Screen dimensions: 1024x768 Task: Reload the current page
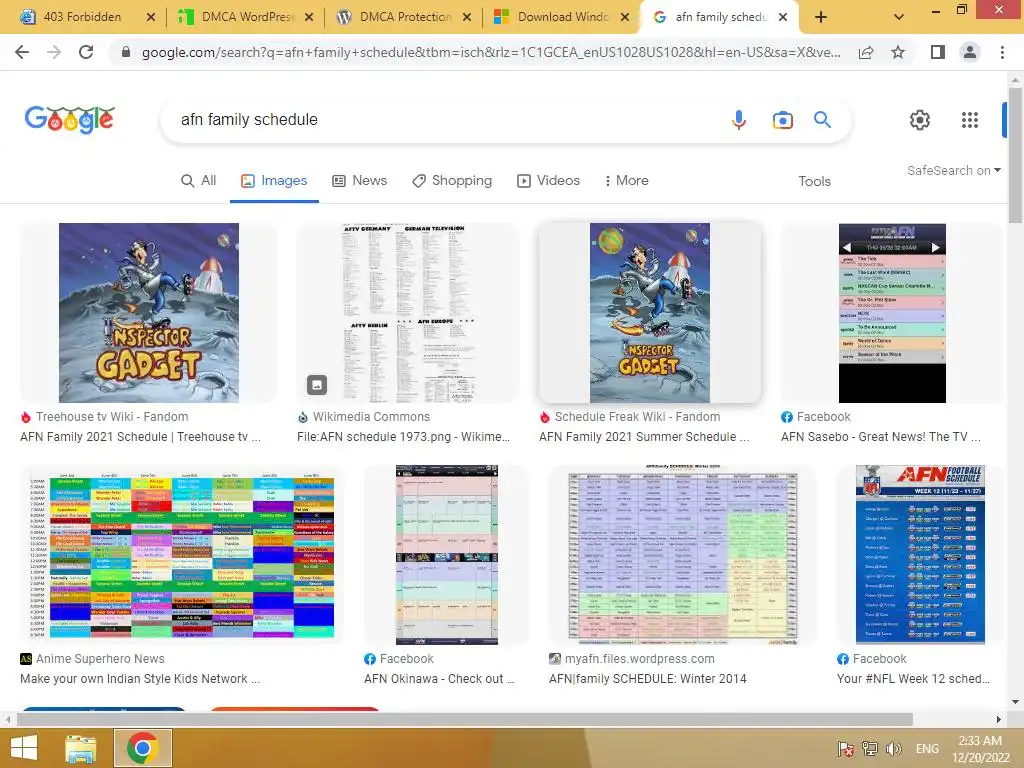click(86, 52)
